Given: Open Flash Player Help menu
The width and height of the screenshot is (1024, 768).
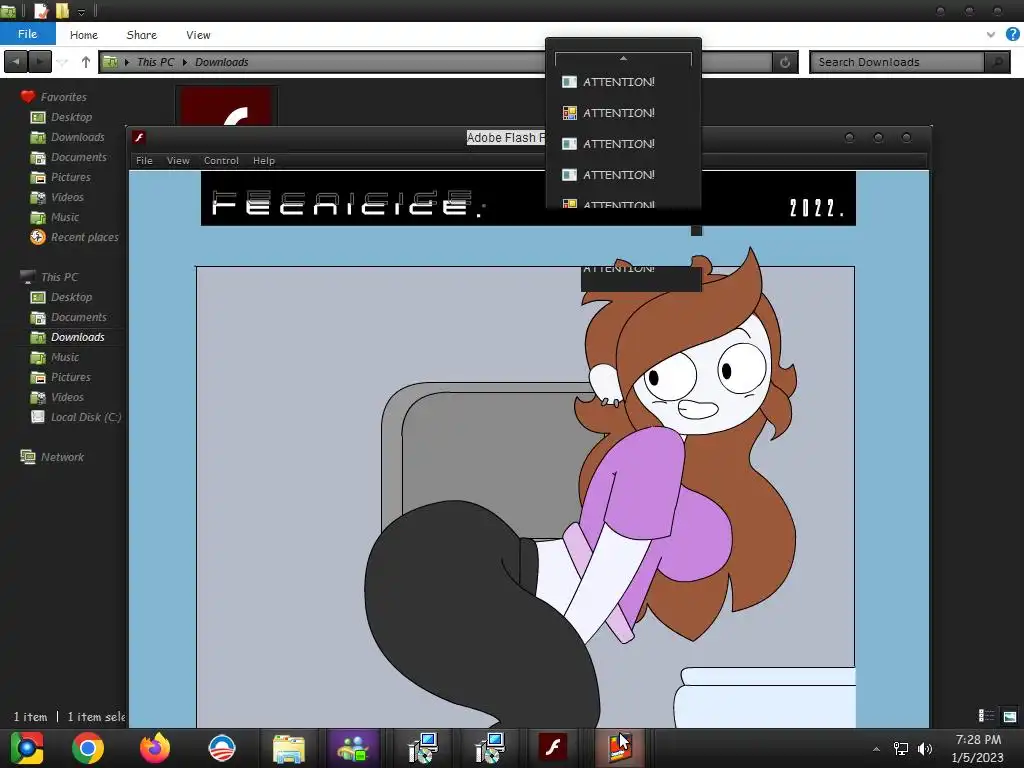Looking at the screenshot, I should tap(264, 161).
